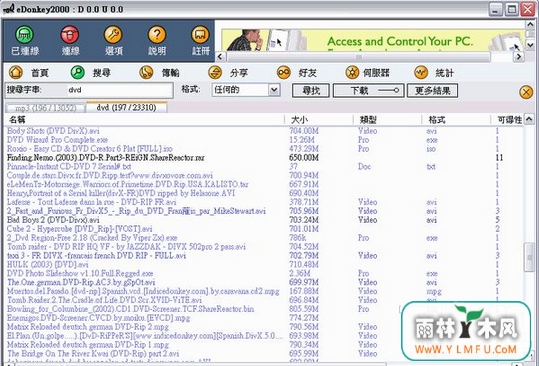Select Matrix Reloaded deutsch DVD-Rip 2.mpg
Screen dimensions: 539x366
[x=88, y=327]
